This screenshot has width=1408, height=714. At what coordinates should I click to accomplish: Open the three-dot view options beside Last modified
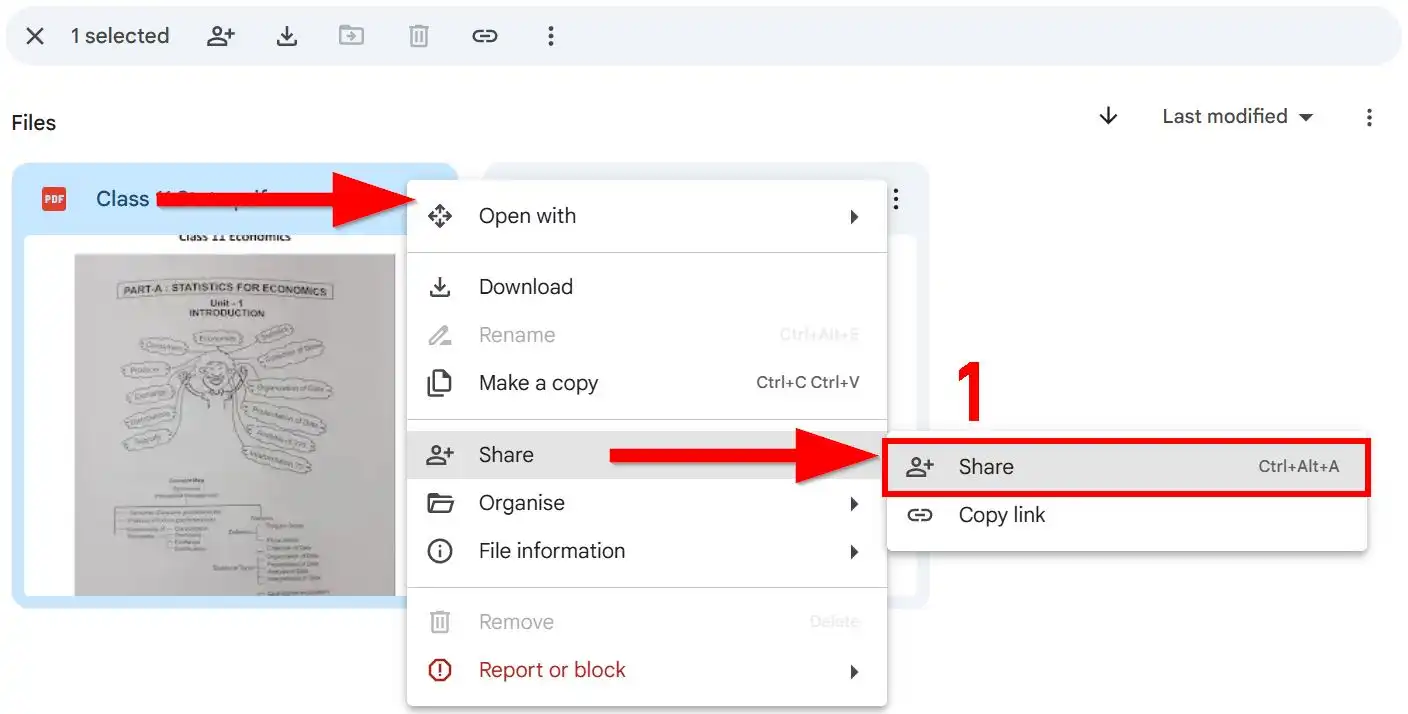[x=1369, y=117]
